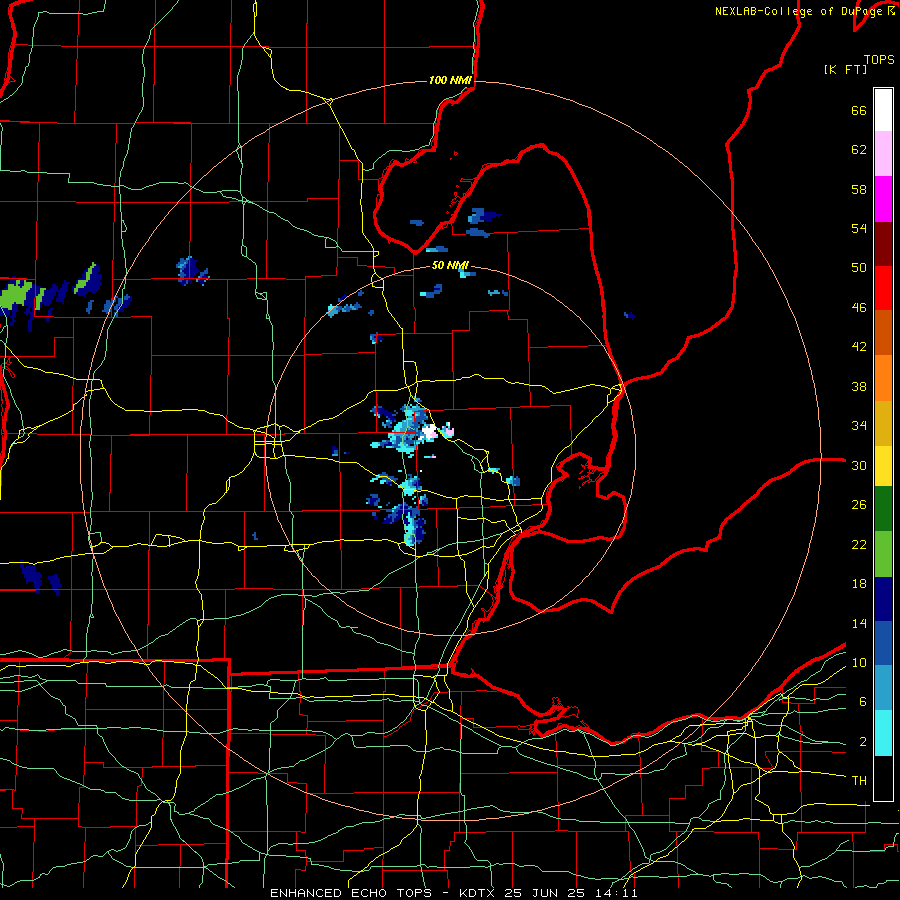Click the dark green 26 kft legend swatch
The width and height of the screenshot is (900, 900).
(883, 509)
